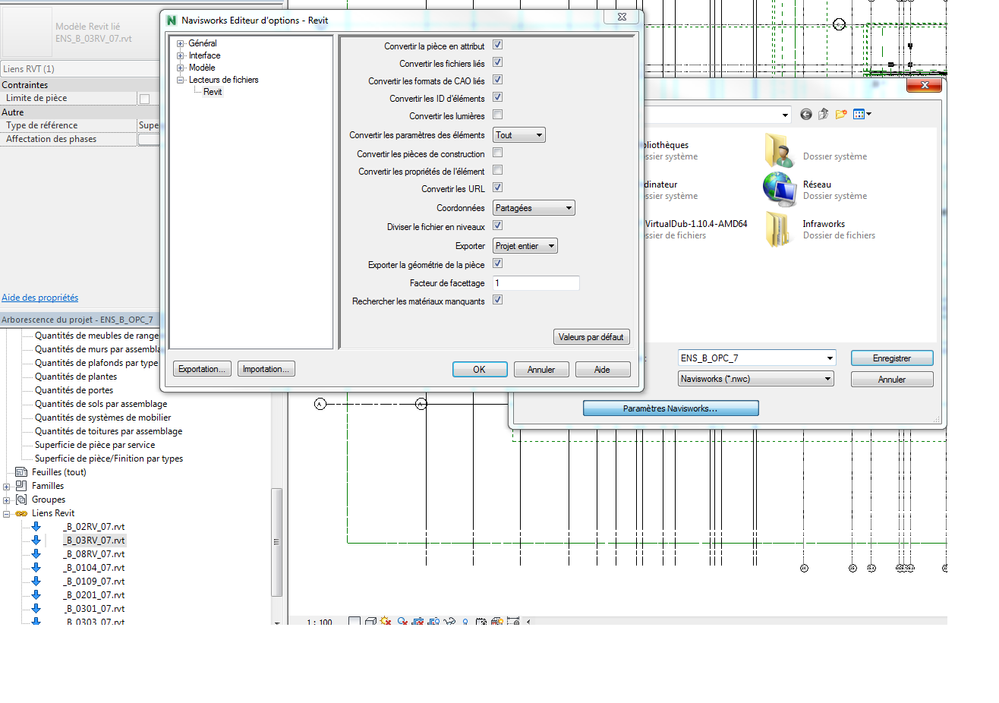Click OK in the options editor
999x703 pixels.
[479, 370]
